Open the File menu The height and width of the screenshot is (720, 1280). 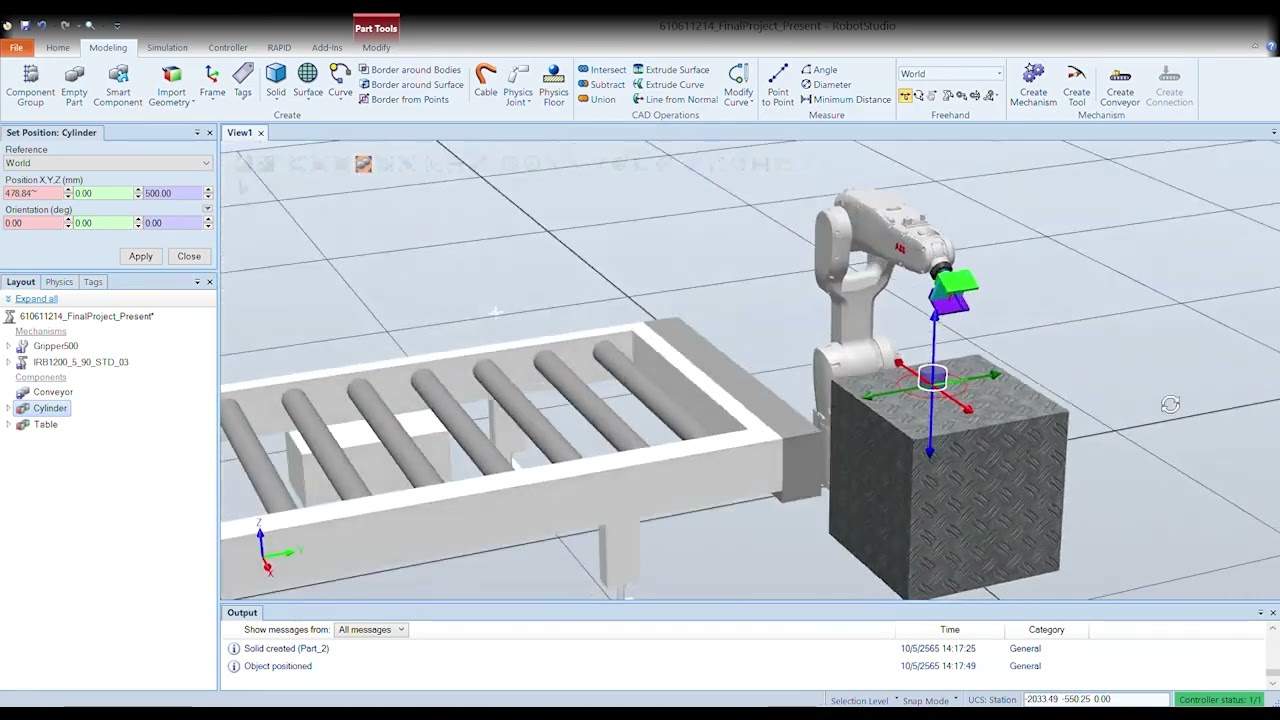pyautogui.click(x=16, y=48)
